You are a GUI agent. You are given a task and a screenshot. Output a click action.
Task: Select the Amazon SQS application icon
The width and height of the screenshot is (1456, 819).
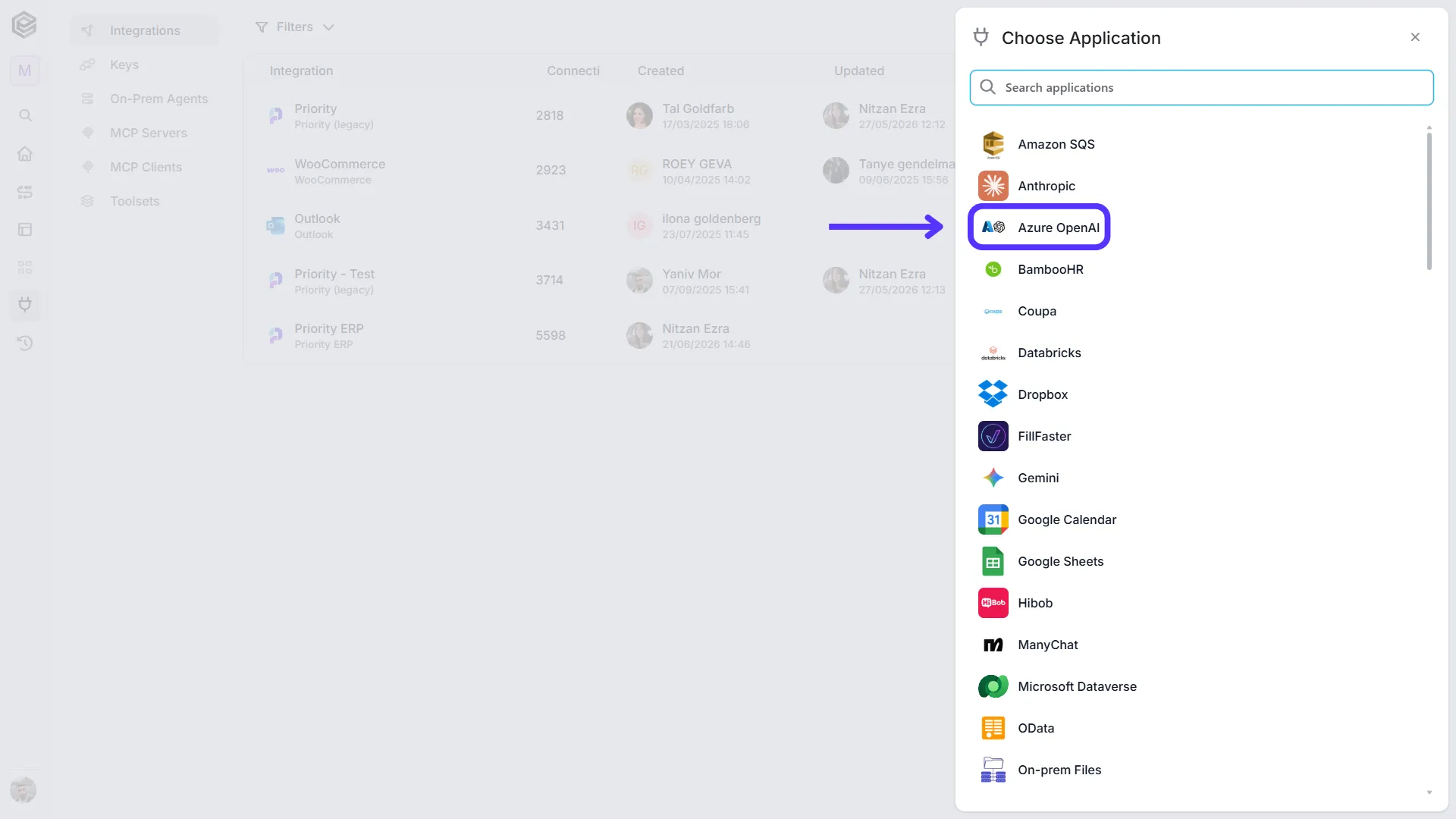[993, 144]
